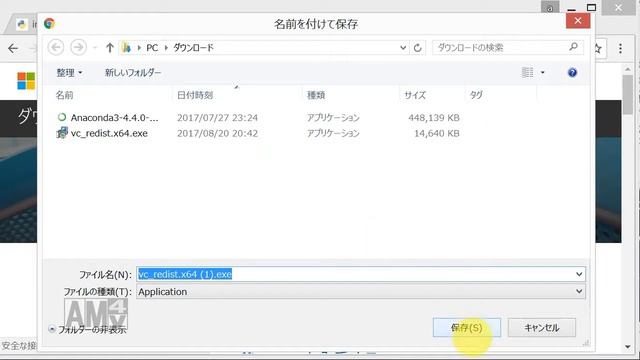Refresh the Downloads folder listing
Viewport: 640px width, 360px height.
[418, 48]
